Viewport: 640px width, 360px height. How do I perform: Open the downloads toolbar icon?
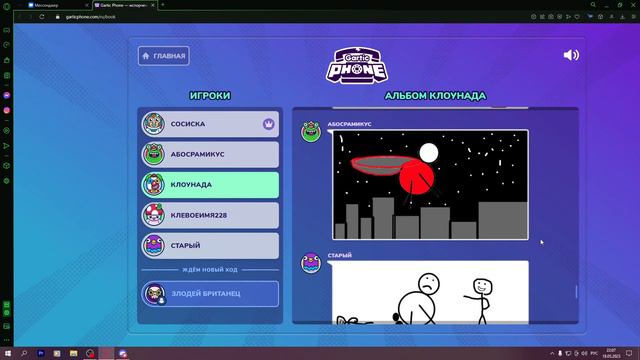[x=622, y=17]
